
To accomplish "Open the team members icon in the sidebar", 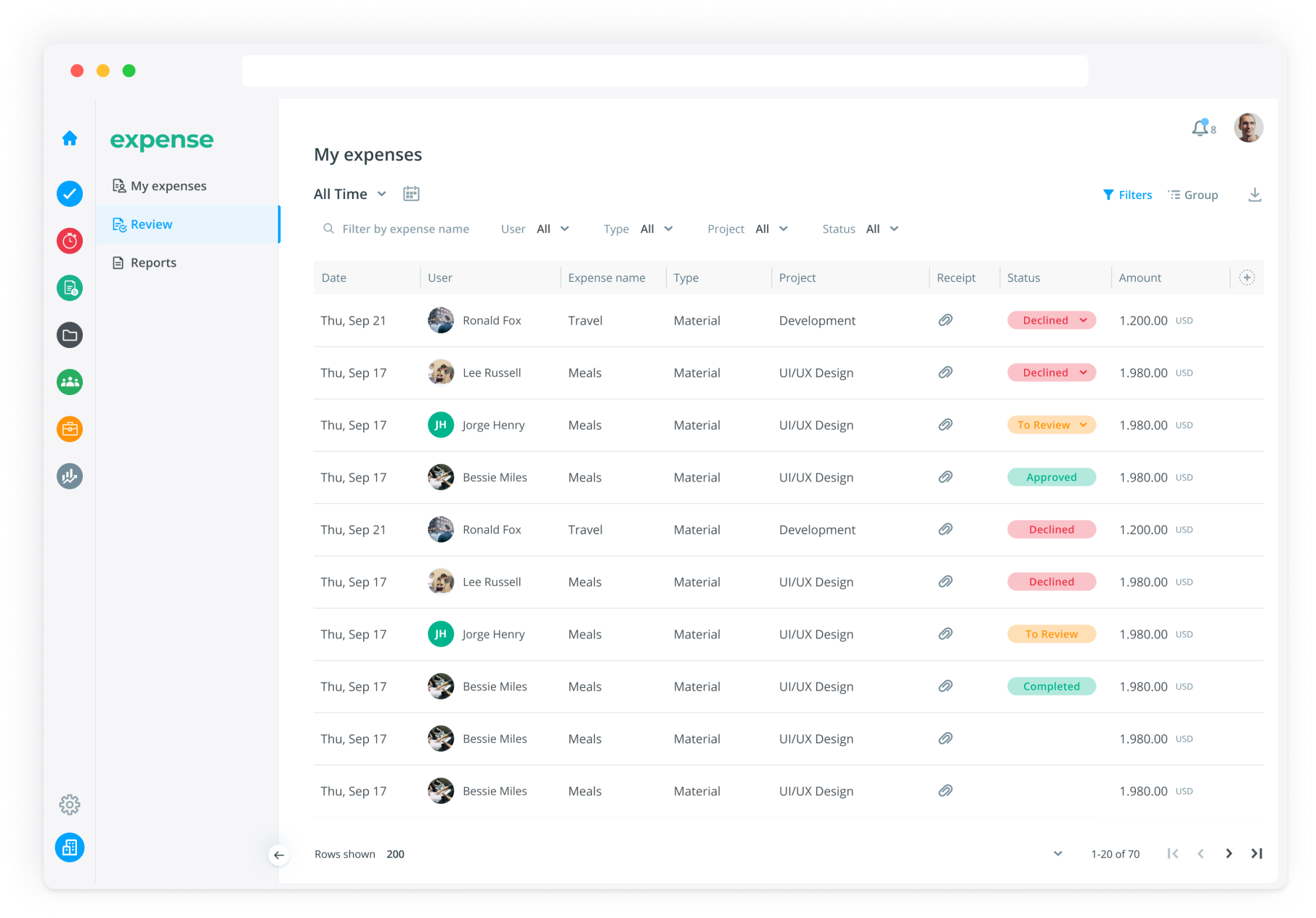I will click(x=70, y=382).
